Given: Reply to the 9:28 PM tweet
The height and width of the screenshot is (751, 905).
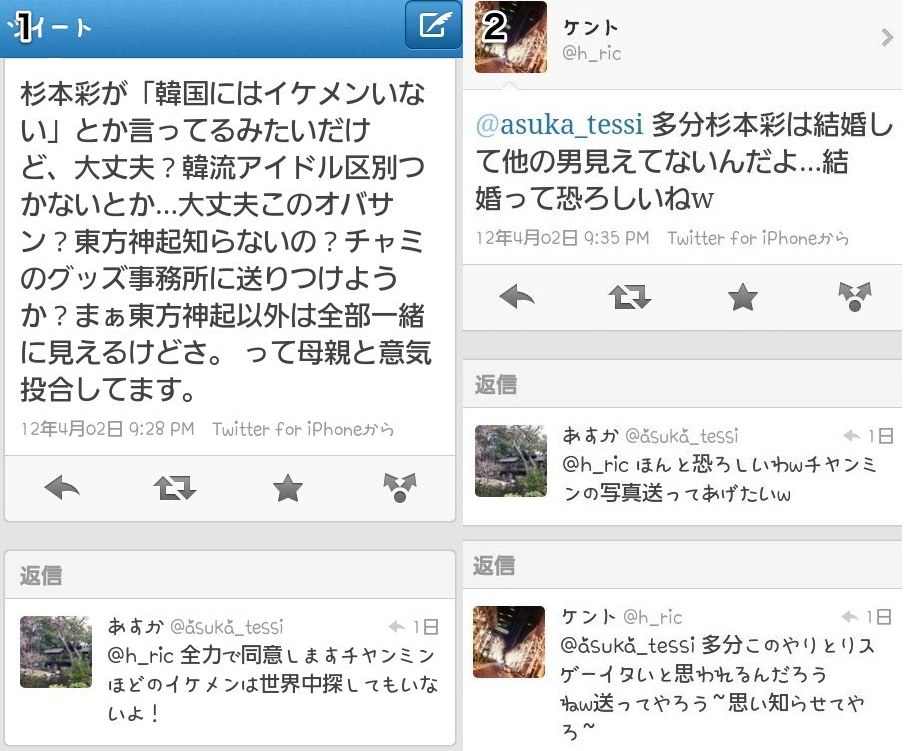Looking at the screenshot, I should (62, 488).
